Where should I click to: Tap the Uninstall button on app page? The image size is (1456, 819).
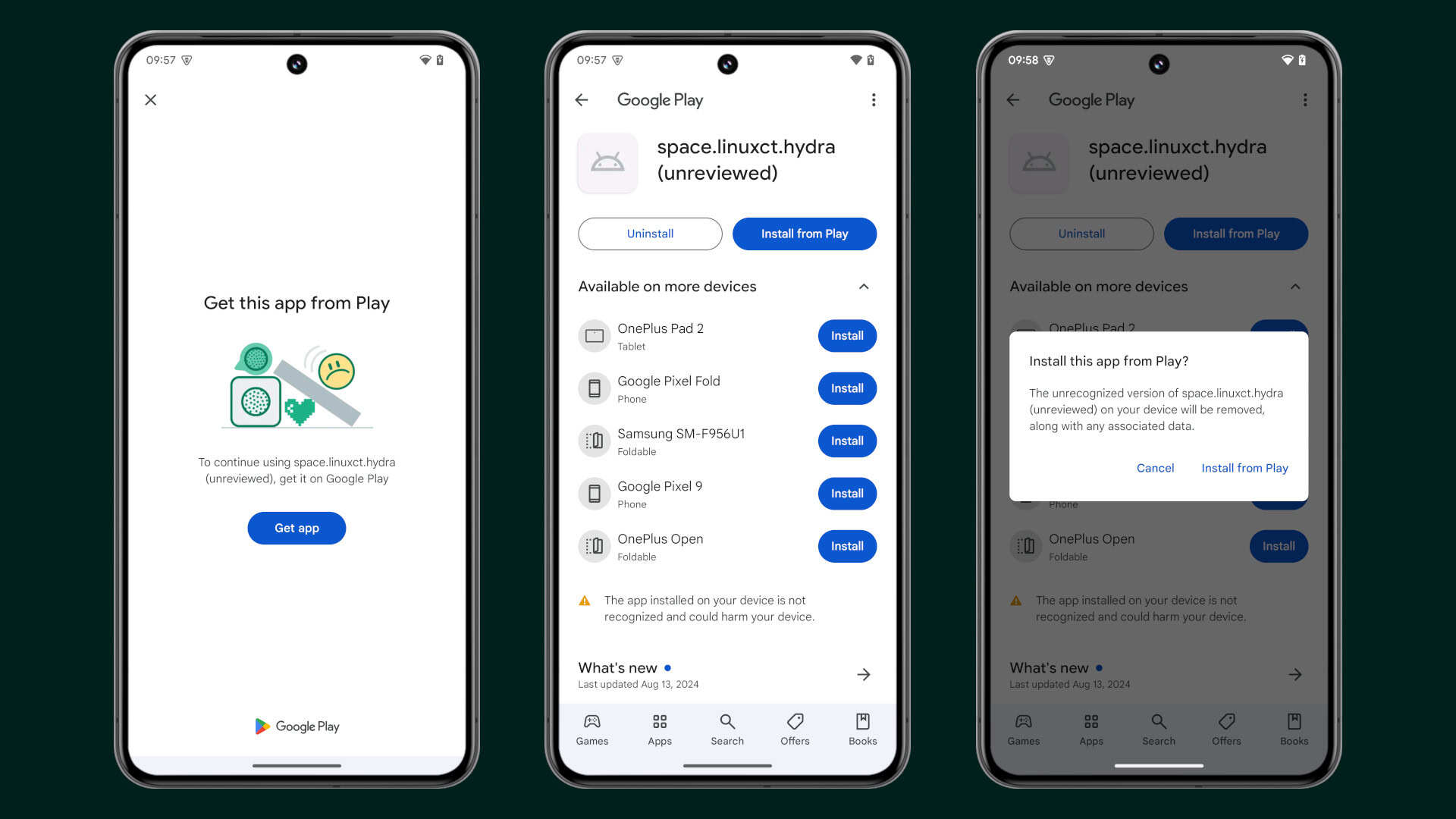[650, 234]
